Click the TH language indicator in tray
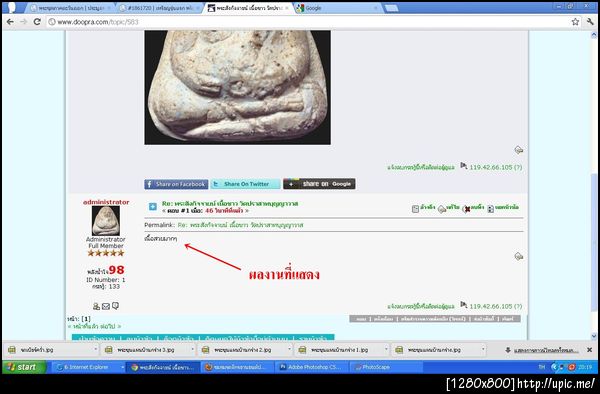 click(541, 367)
